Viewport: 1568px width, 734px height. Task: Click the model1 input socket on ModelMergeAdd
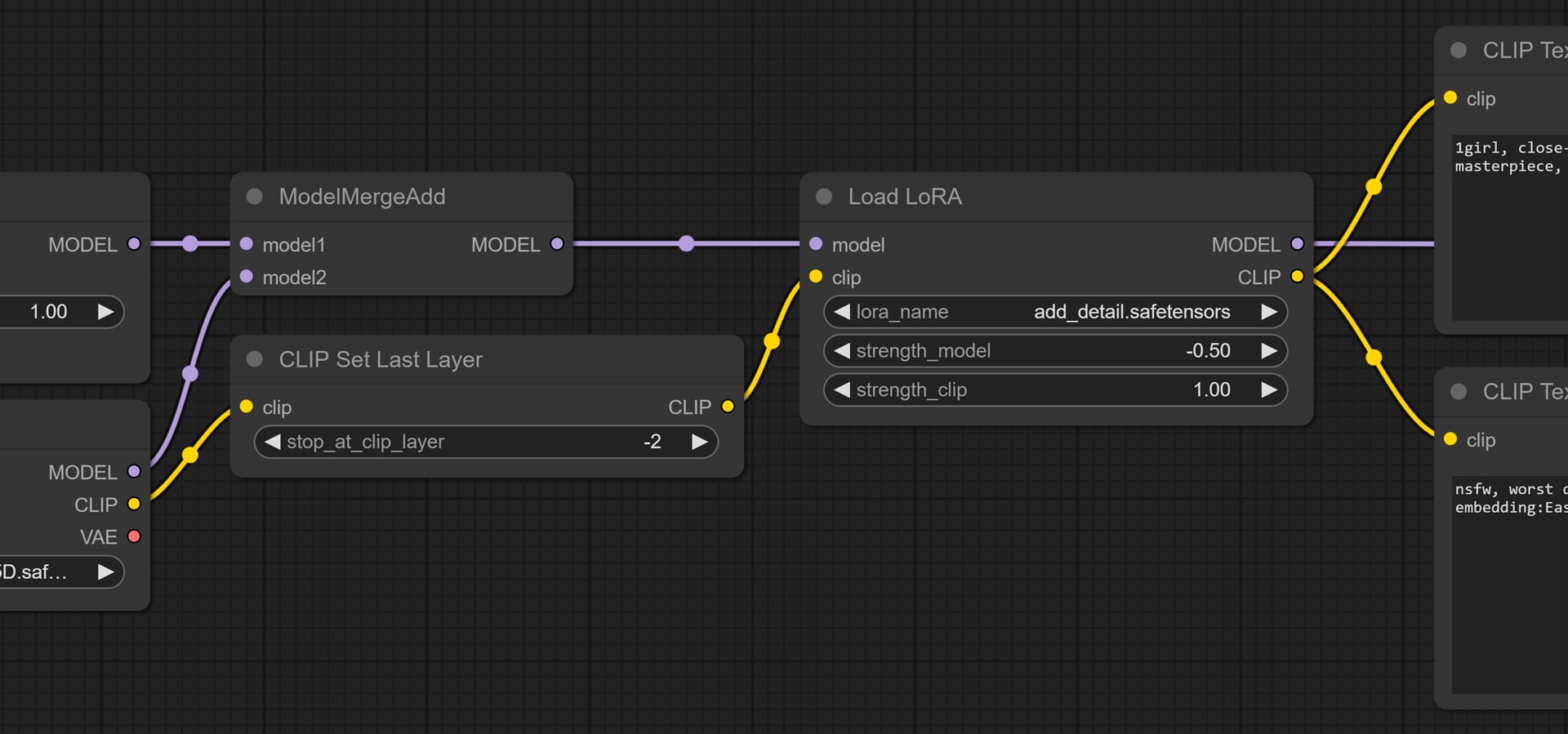[246, 244]
